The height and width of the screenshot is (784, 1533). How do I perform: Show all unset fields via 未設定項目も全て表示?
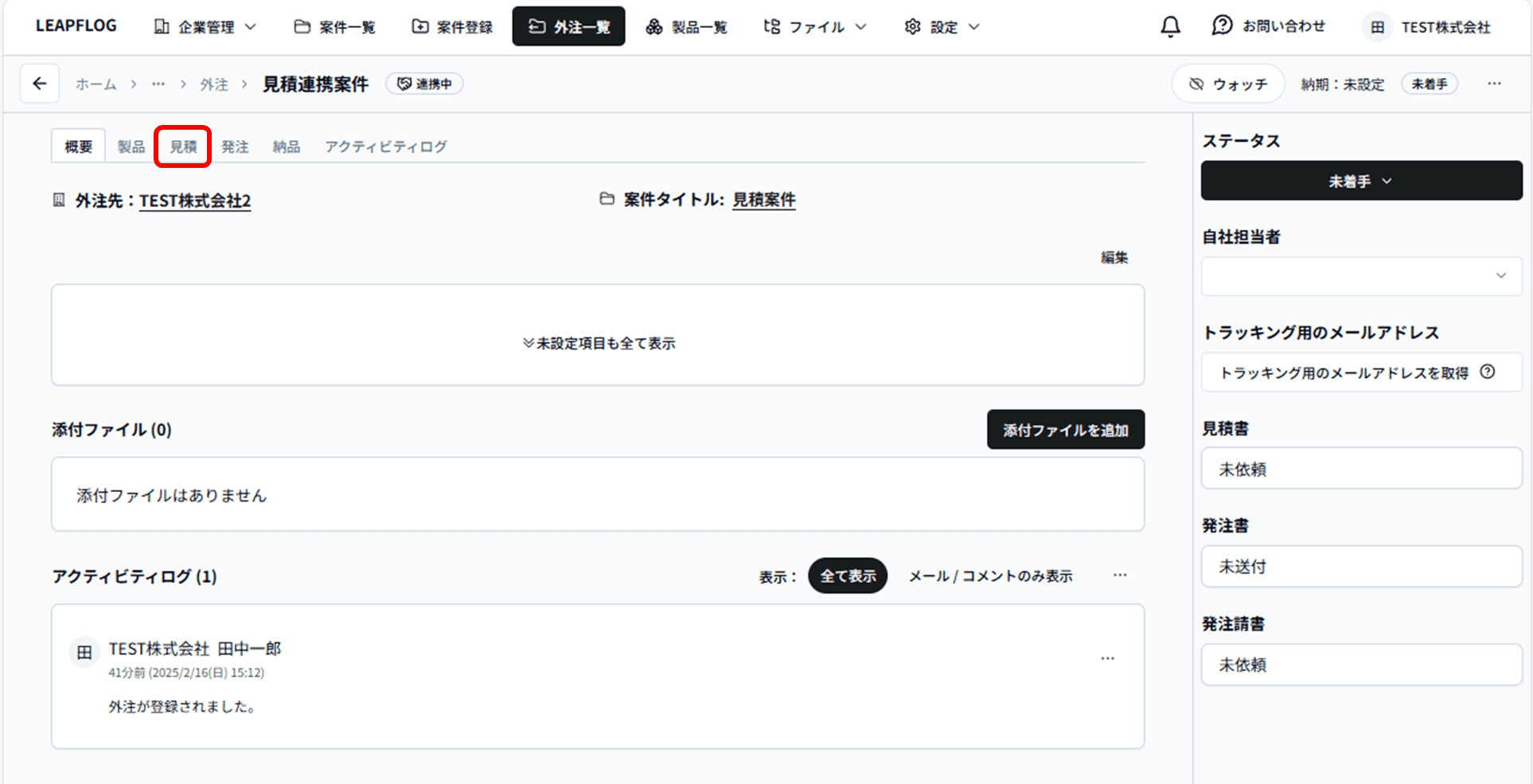[598, 343]
